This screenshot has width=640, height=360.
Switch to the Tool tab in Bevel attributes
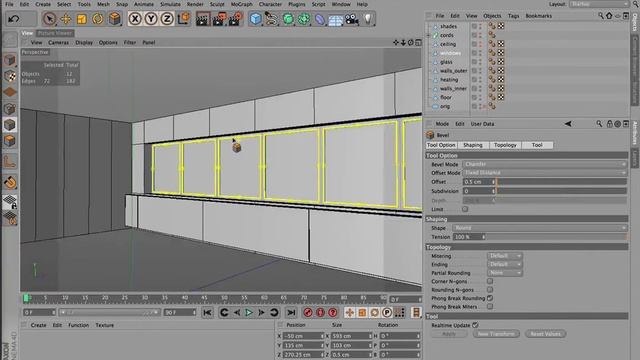tap(537, 145)
